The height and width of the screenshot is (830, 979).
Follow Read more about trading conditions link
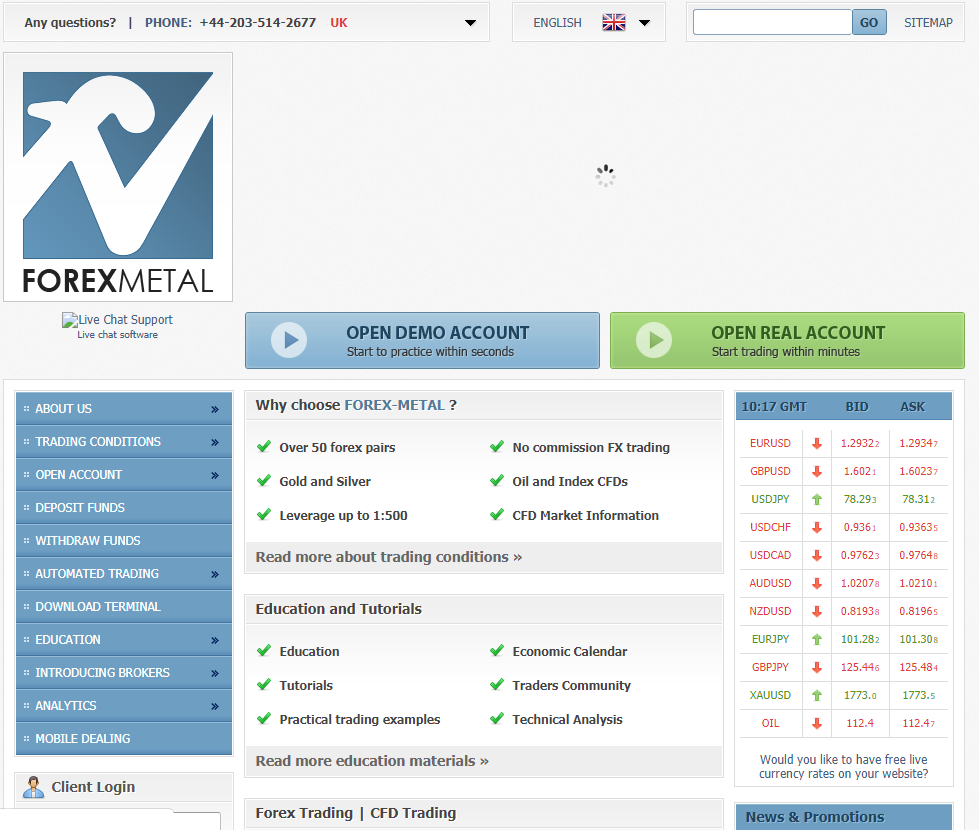click(x=388, y=557)
